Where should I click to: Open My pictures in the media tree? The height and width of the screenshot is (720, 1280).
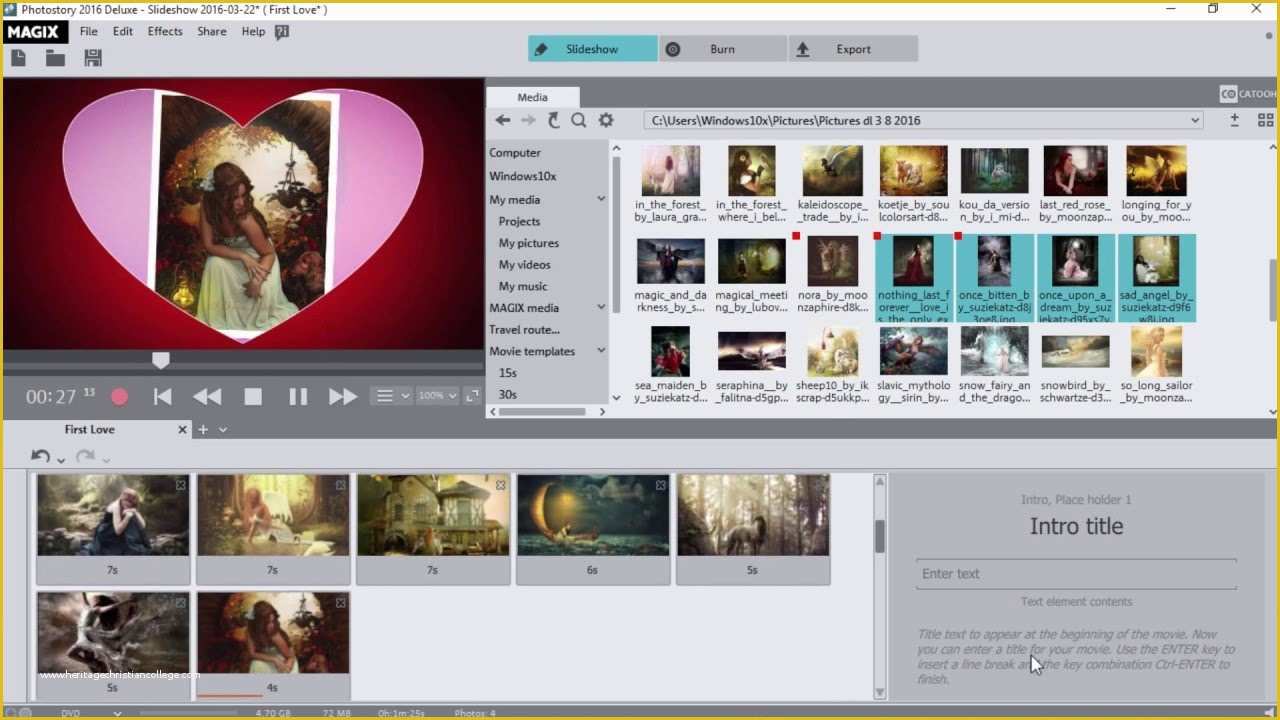pyautogui.click(x=529, y=243)
